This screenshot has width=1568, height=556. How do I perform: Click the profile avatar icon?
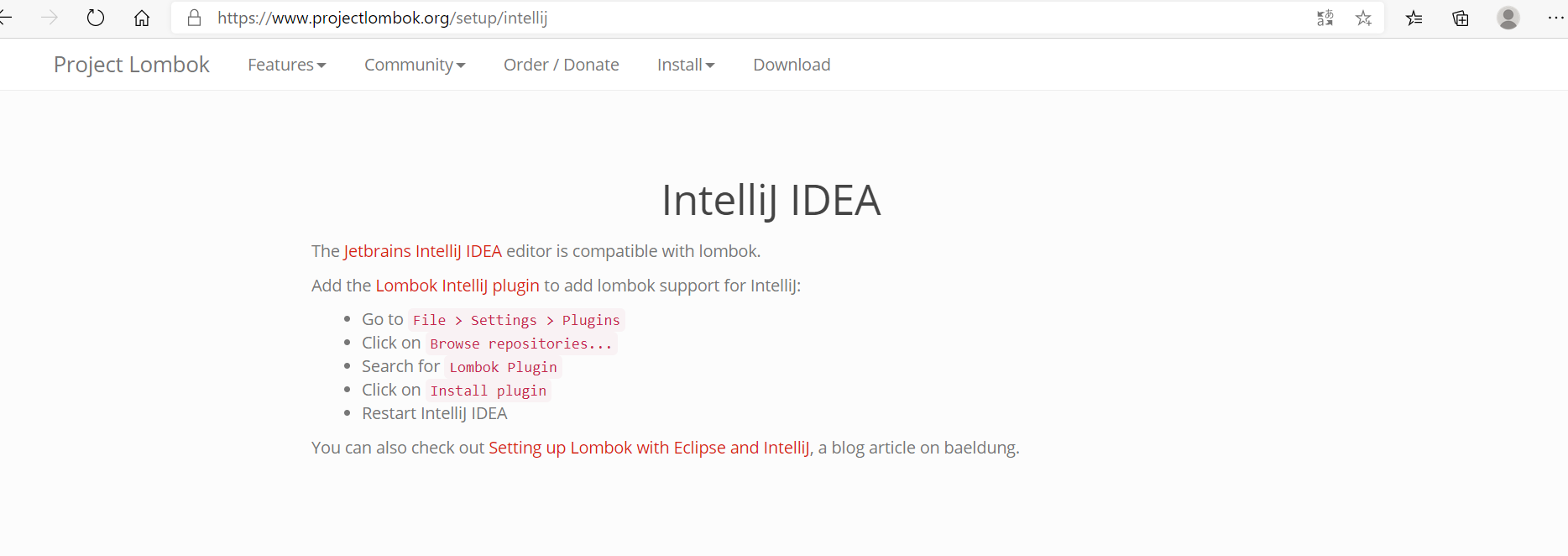[x=1508, y=18]
